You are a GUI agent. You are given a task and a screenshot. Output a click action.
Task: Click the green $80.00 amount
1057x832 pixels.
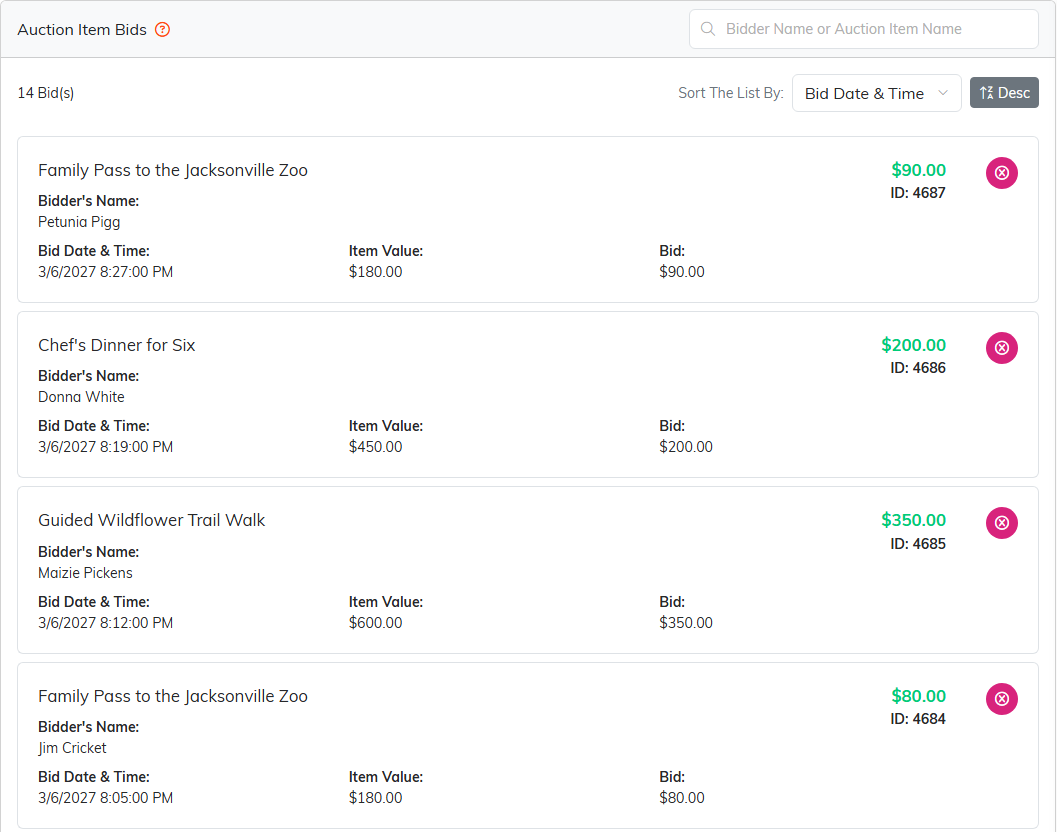click(918, 696)
